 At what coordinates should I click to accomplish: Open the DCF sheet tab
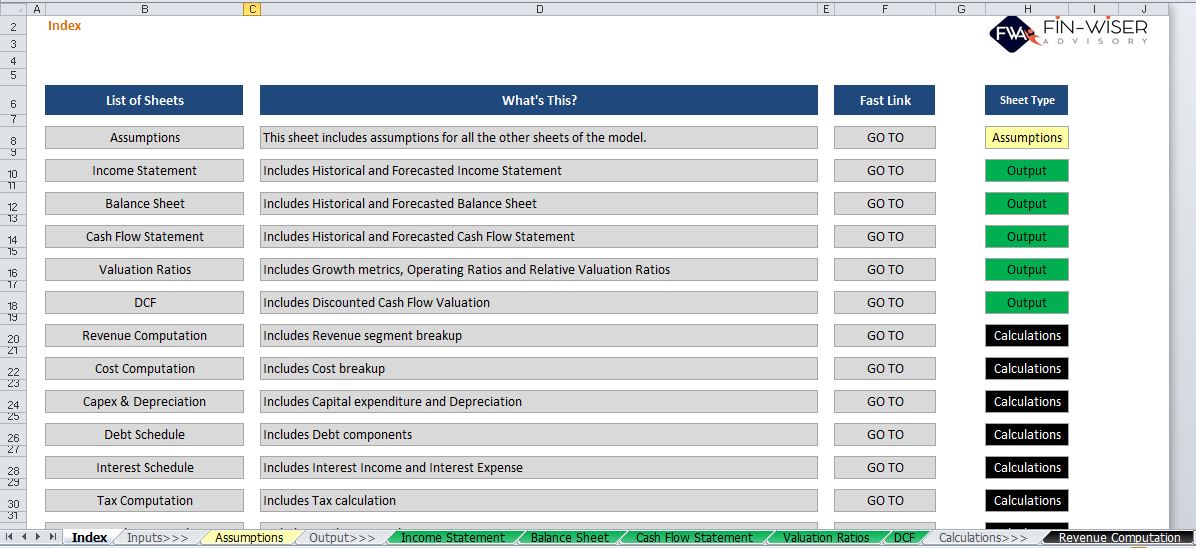click(904, 538)
